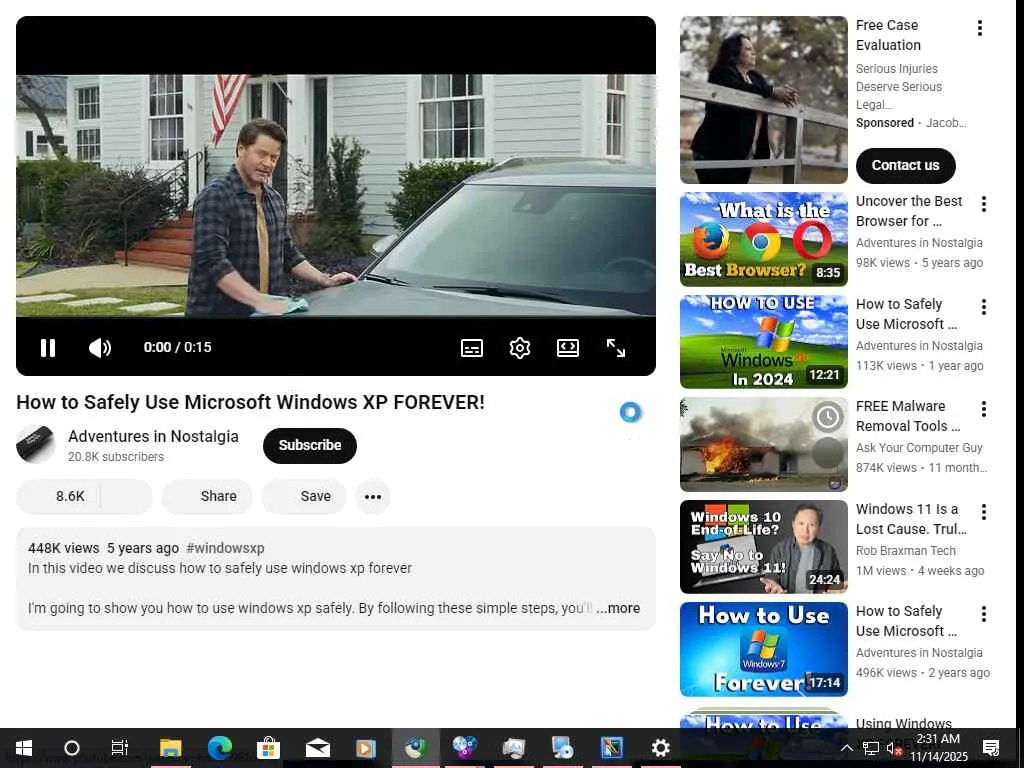Open Task View on the taskbar
1024x768 pixels.
[x=120, y=748]
